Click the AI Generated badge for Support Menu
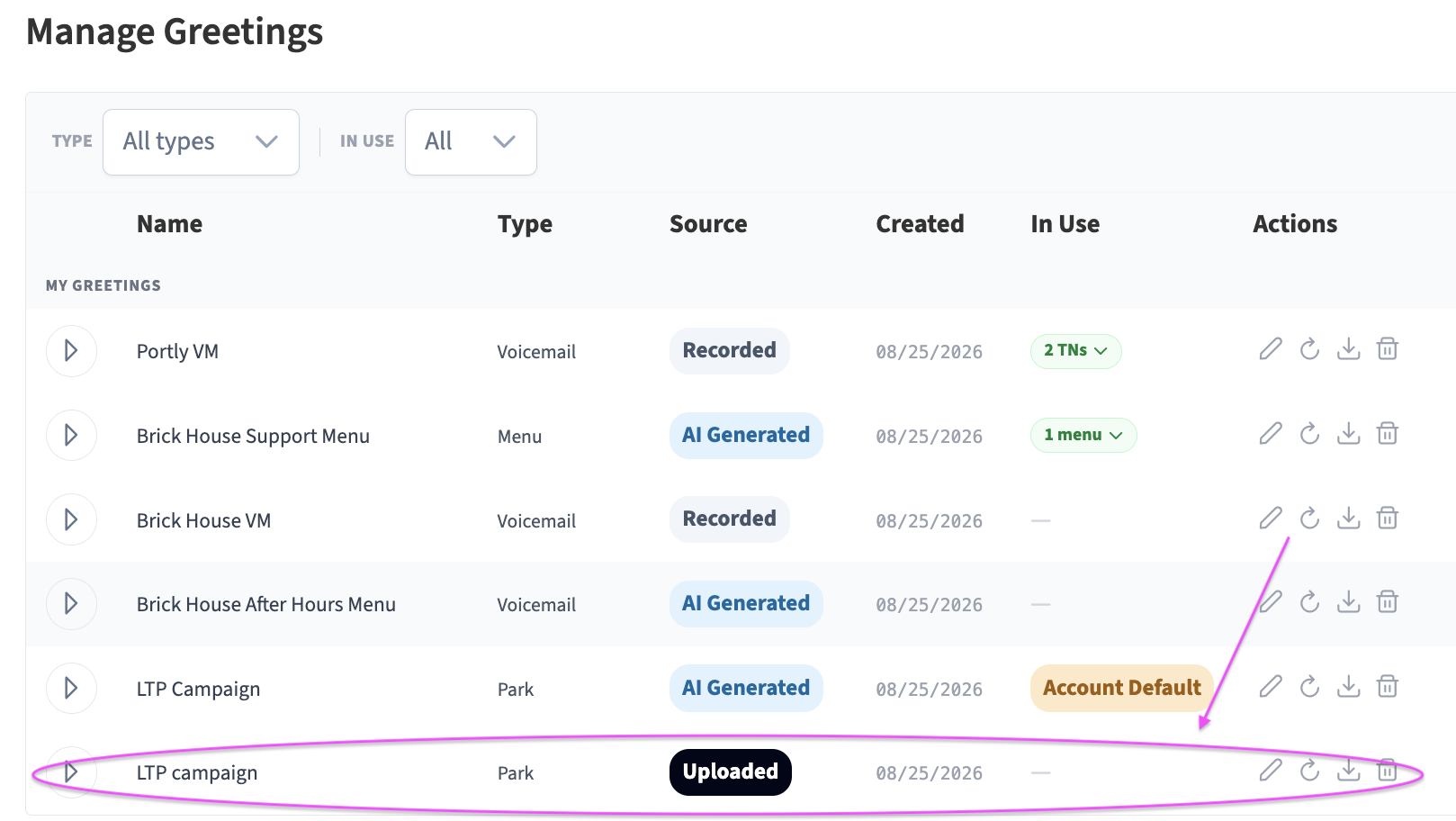This screenshot has height=821, width=1456. [x=746, y=436]
